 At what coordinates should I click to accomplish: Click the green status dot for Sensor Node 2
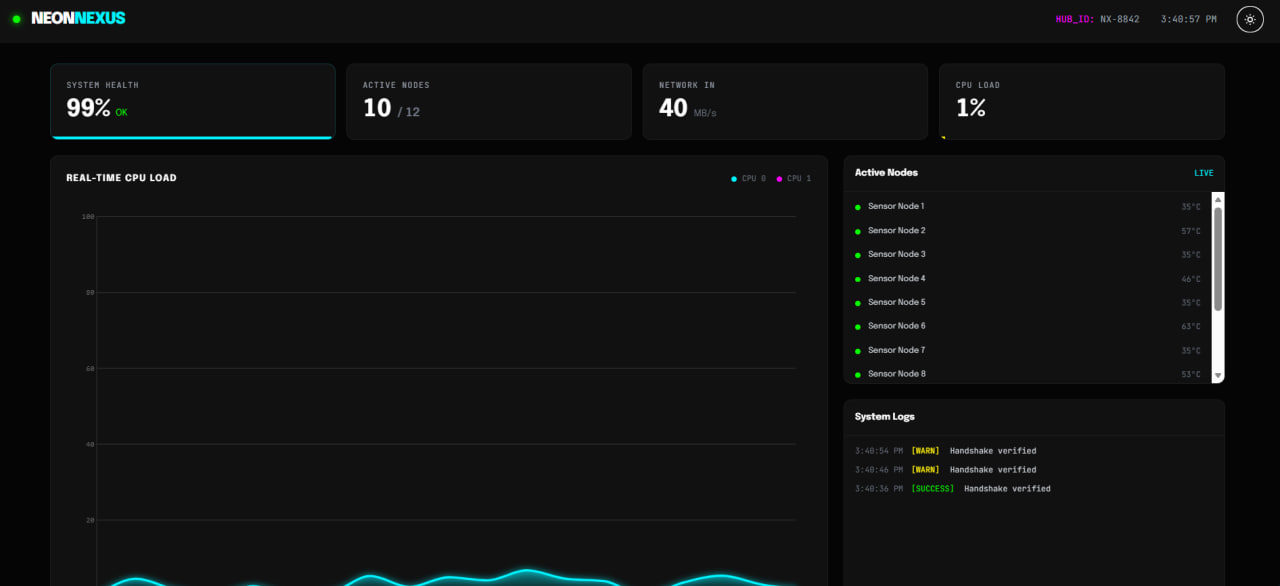click(x=858, y=231)
